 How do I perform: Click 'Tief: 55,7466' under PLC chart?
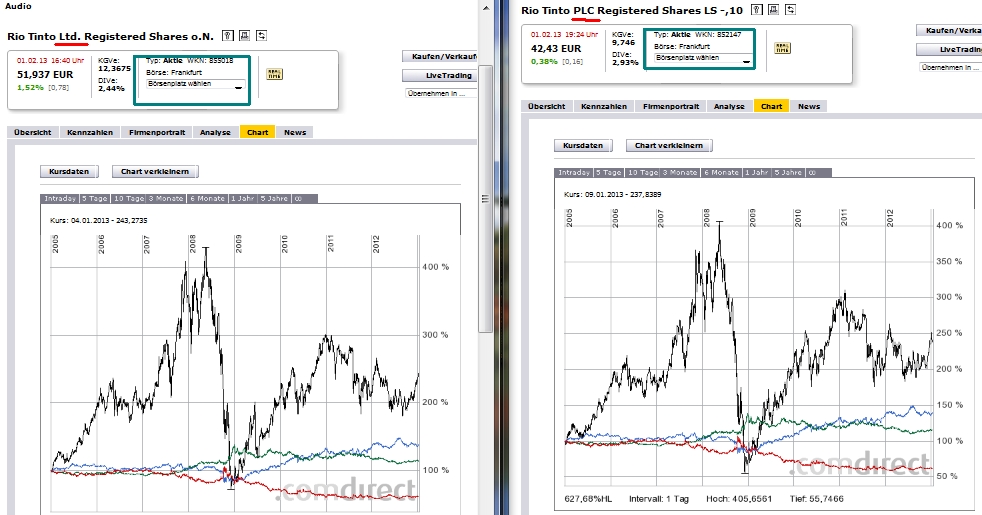(817, 499)
